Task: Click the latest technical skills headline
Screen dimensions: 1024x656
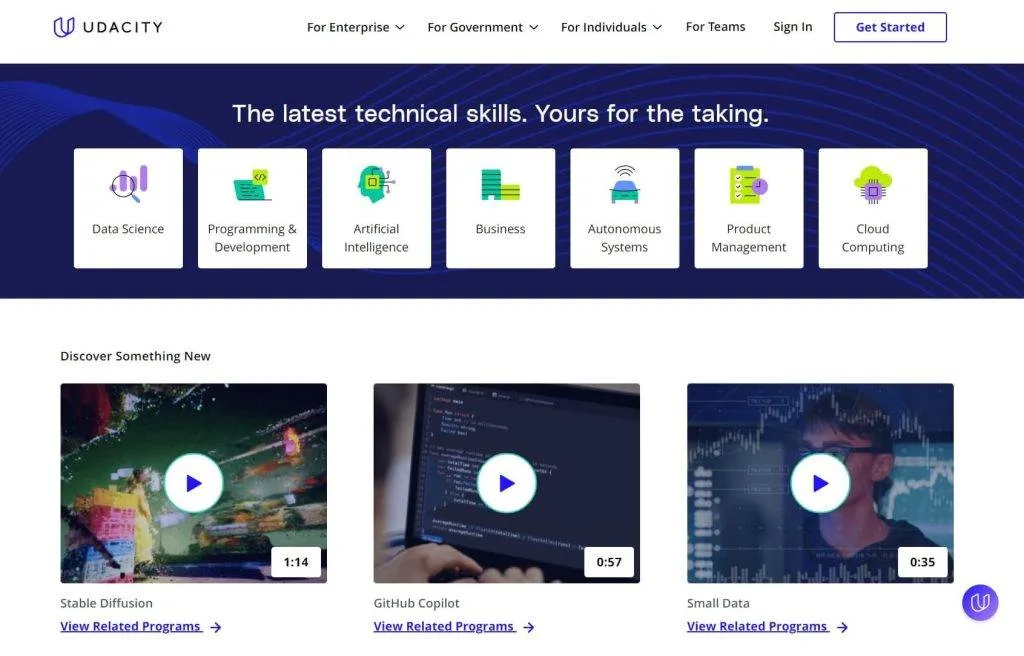Action: 500,114
